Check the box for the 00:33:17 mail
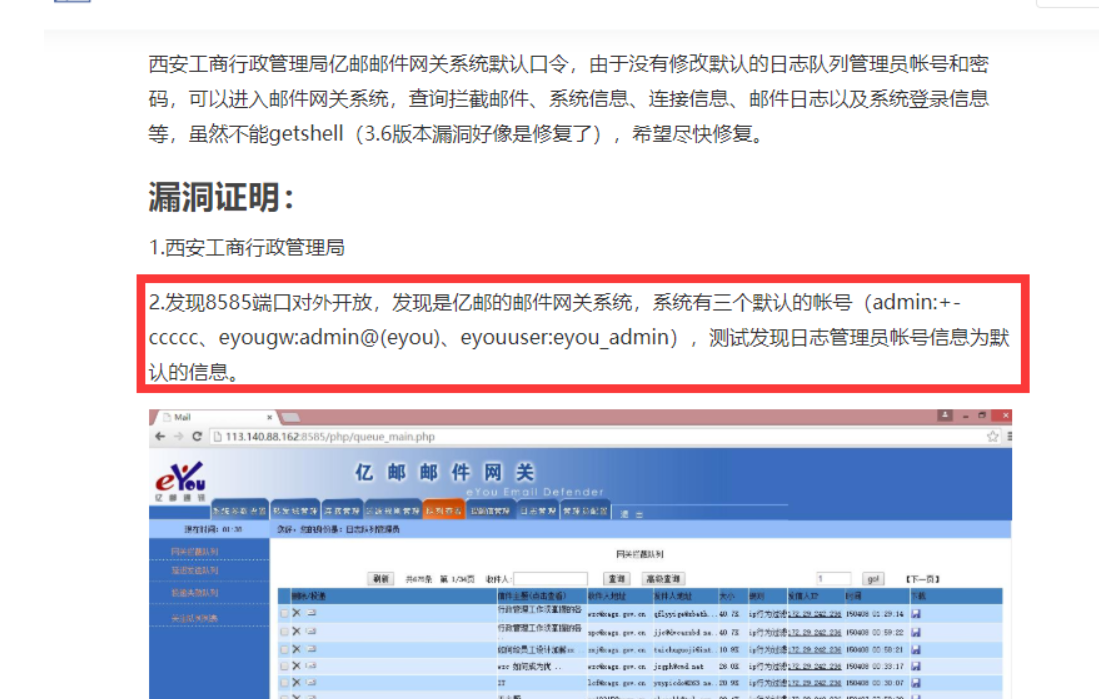The image size is (1099, 699). point(284,666)
